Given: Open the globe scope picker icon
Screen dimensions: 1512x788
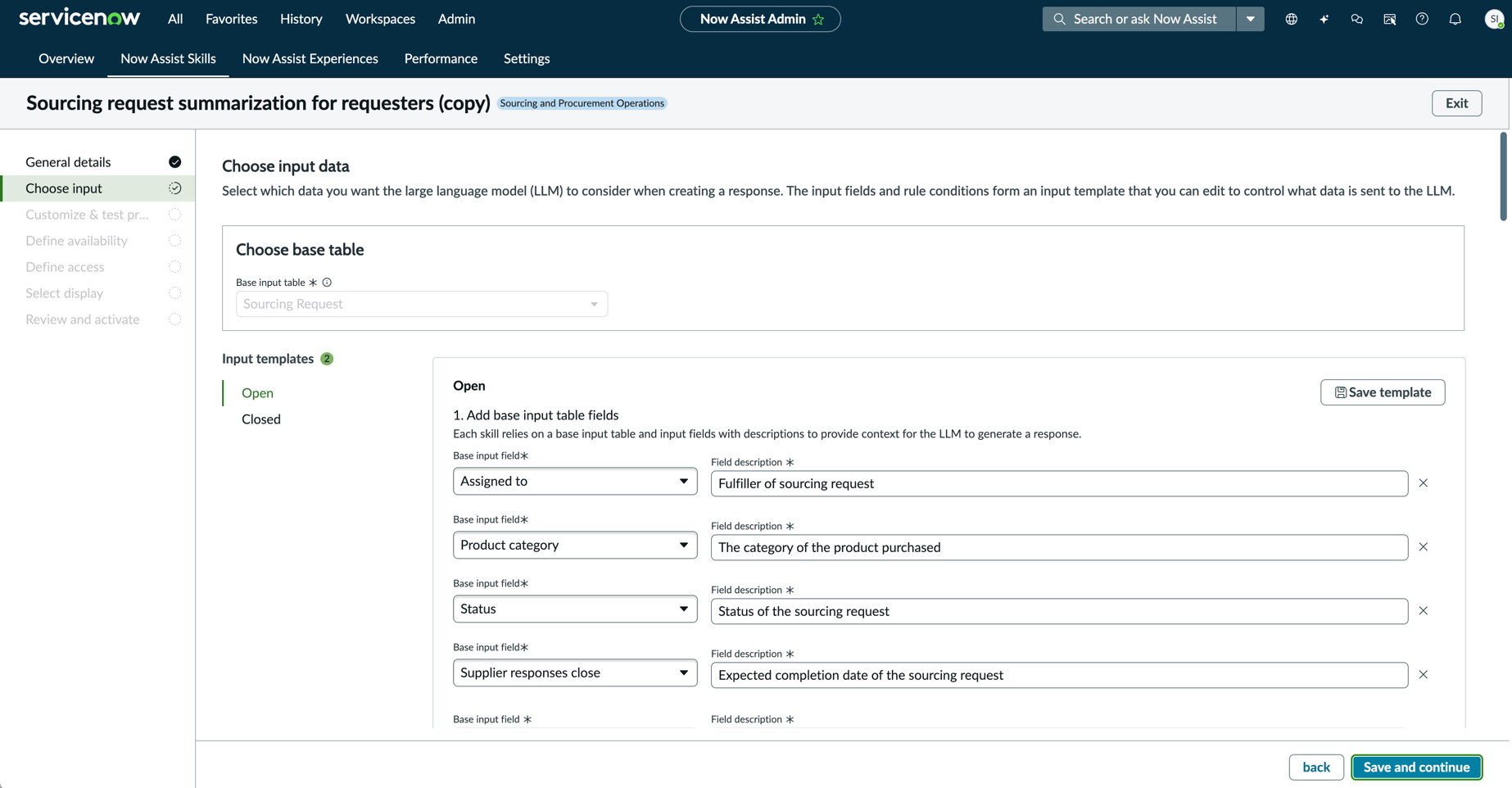Looking at the screenshot, I should pyautogui.click(x=1292, y=19).
